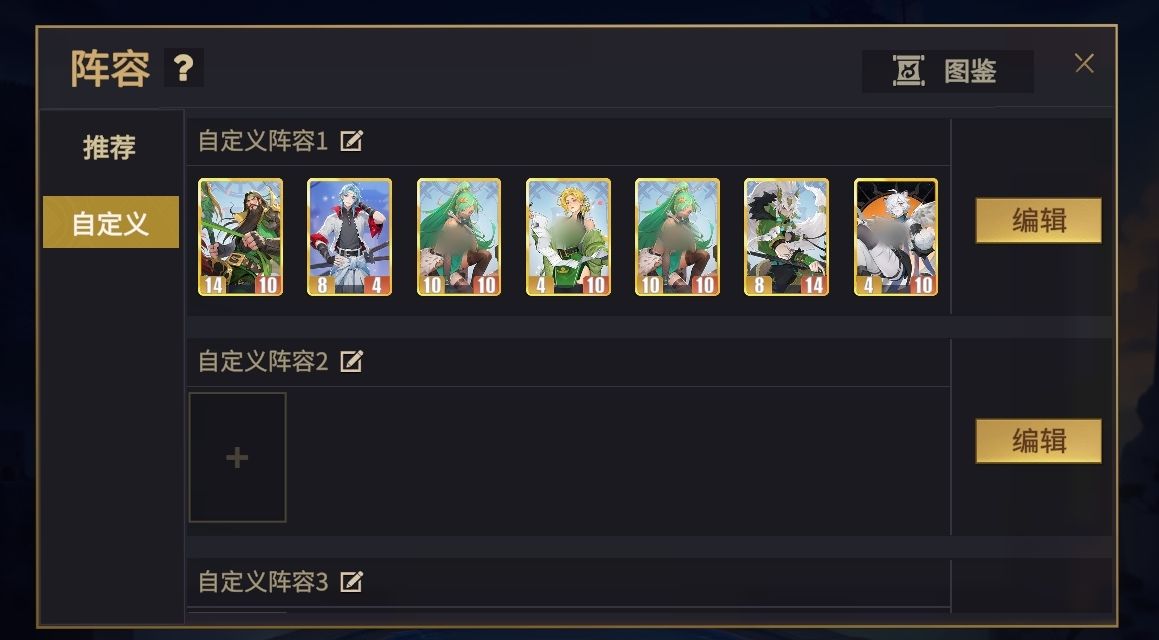Viewport: 1159px width, 640px height.
Task: Rename 自定义阵容1 via its edit pencil icon
Action: coord(351,140)
